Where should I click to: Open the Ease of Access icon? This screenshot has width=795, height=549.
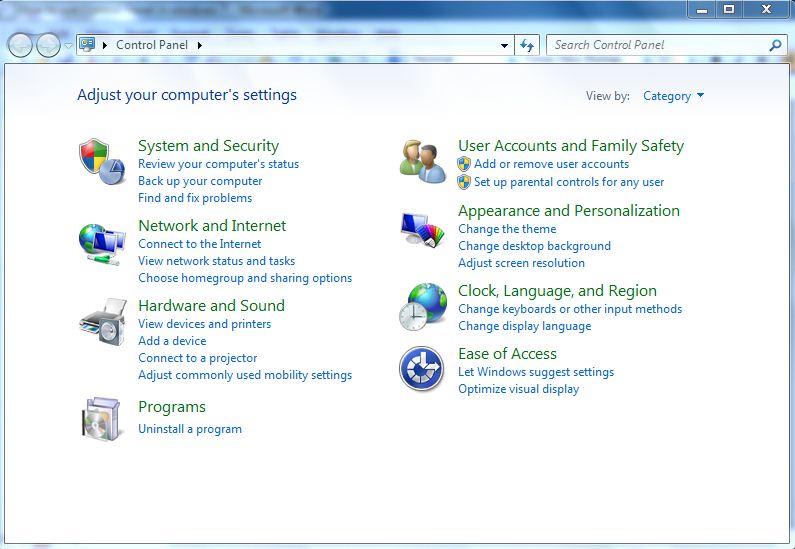coord(421,369)
